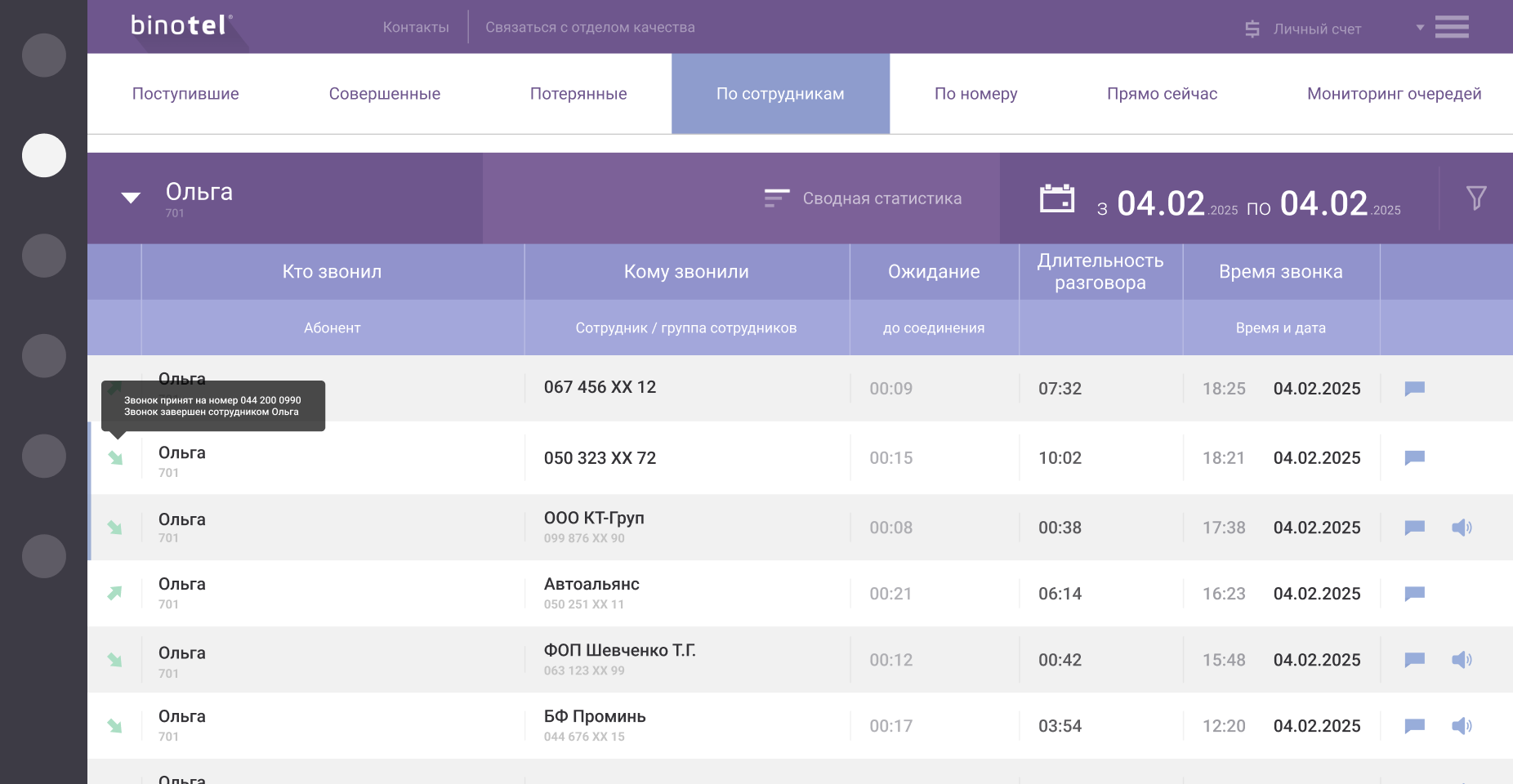Click the currency icon beside Личный счет
1513x784 pixels.
tap(1252, 29)
